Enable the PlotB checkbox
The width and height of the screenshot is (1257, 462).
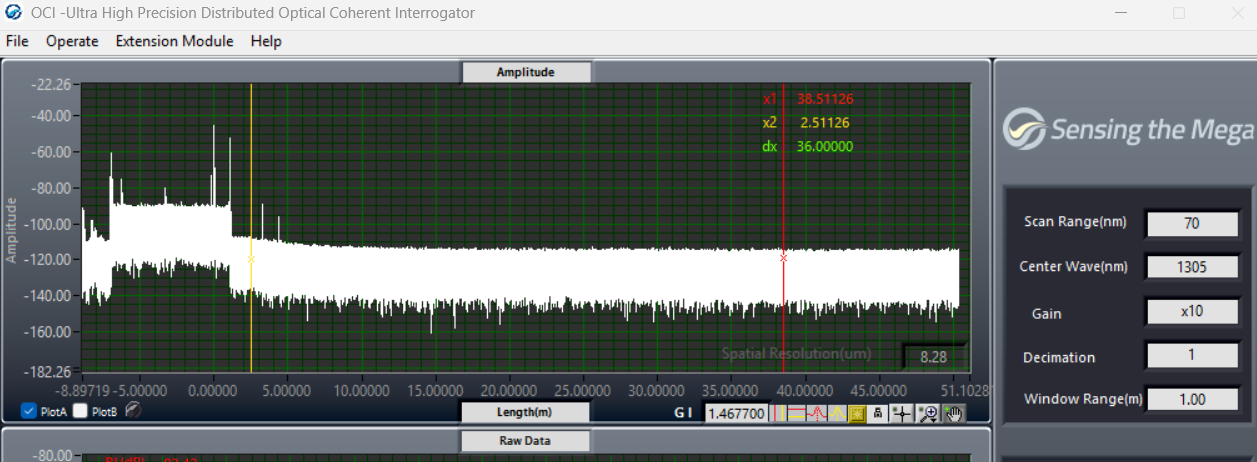coord(80,411)
